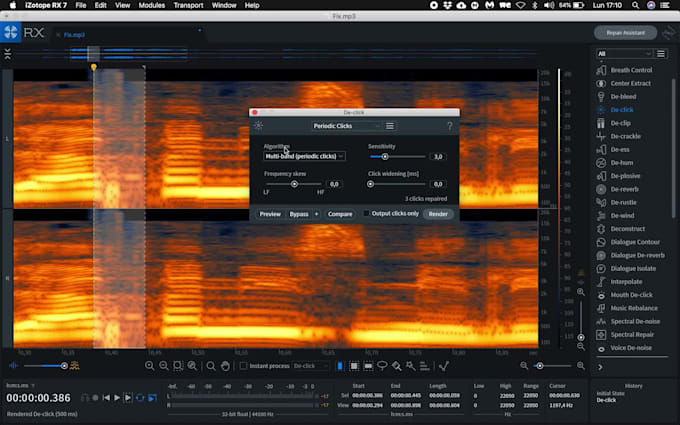Open the Interpolate module
Screen dimensions: 680x425
pos(625,282)
